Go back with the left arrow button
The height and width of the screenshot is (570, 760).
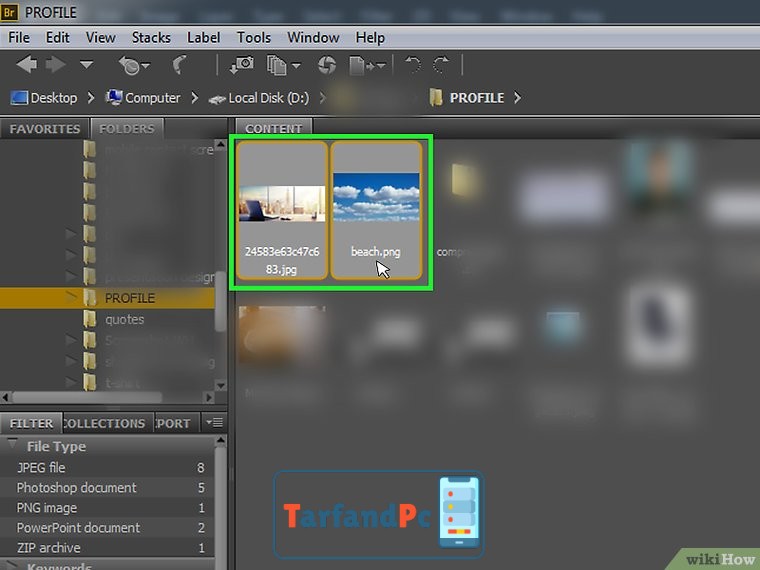(x=27, y=64)
